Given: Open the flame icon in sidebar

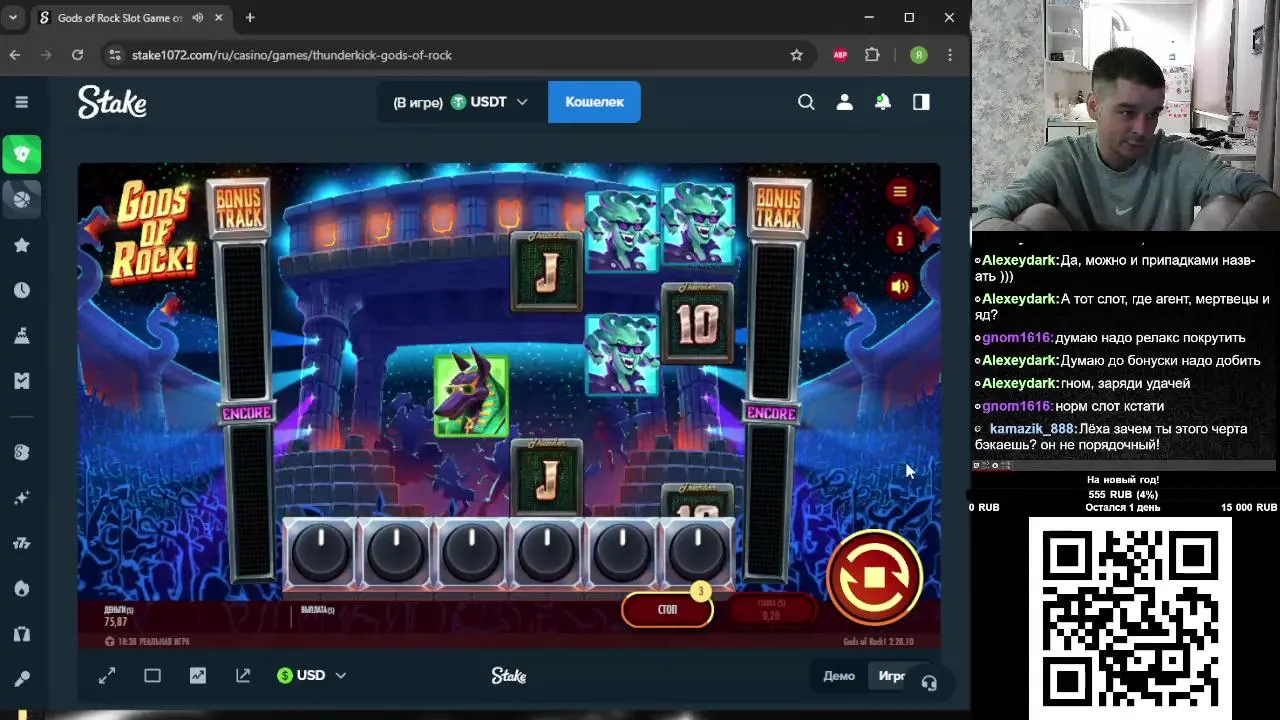Looking at the screenshot, I should click(21, 588).
